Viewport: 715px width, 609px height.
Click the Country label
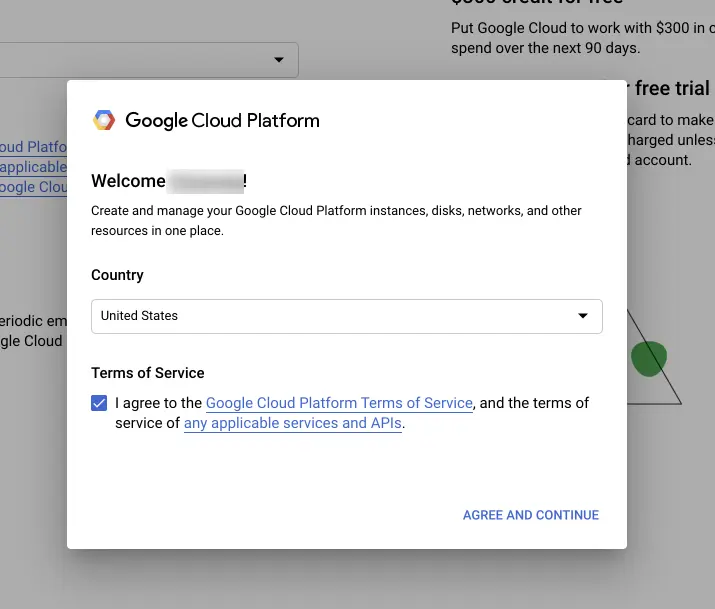click(x=117, y=275)
